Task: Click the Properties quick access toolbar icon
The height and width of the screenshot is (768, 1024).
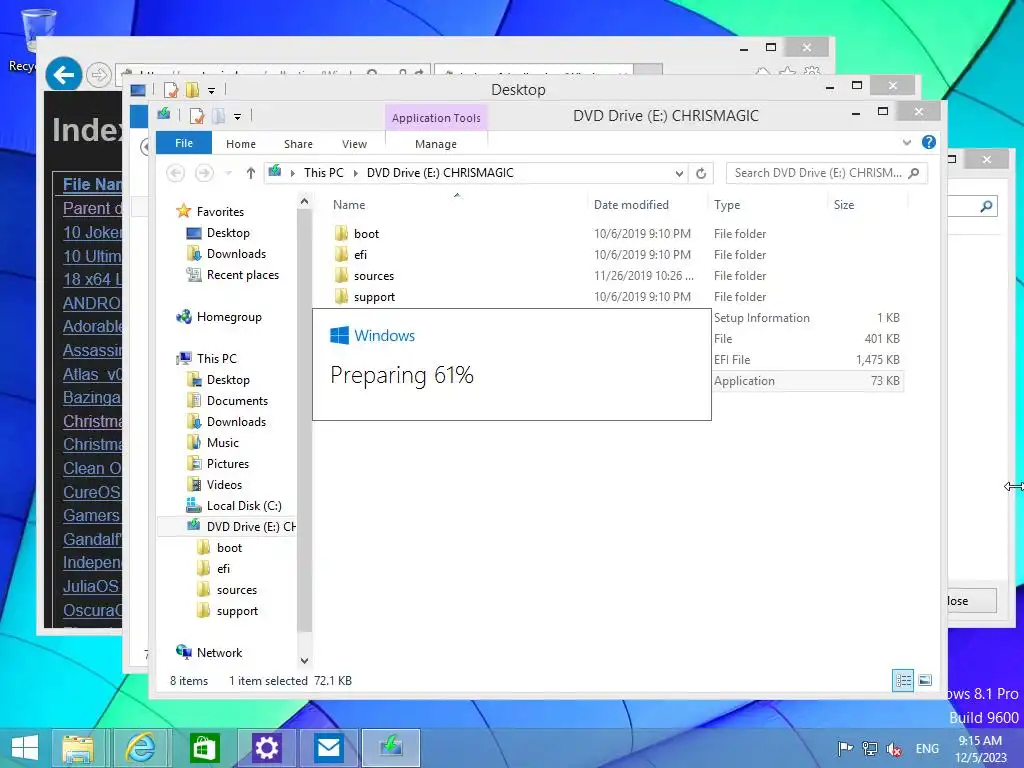Action: click(x=197, y=116)
